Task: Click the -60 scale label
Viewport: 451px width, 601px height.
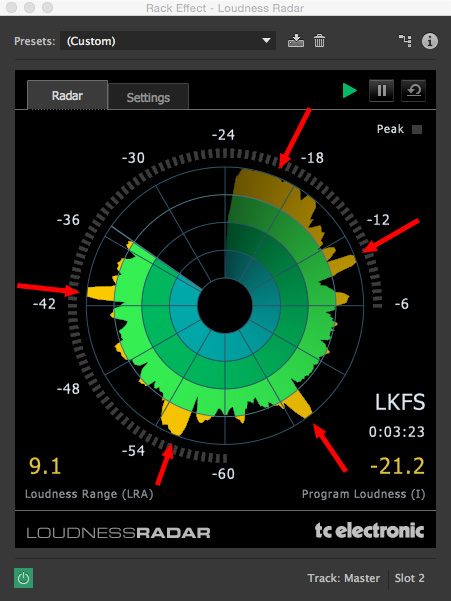Action: 223,474
